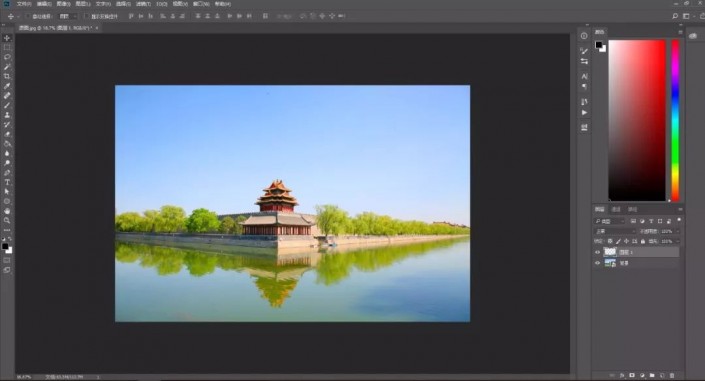Filter layers by pixel layer icon

click(633, 221)
